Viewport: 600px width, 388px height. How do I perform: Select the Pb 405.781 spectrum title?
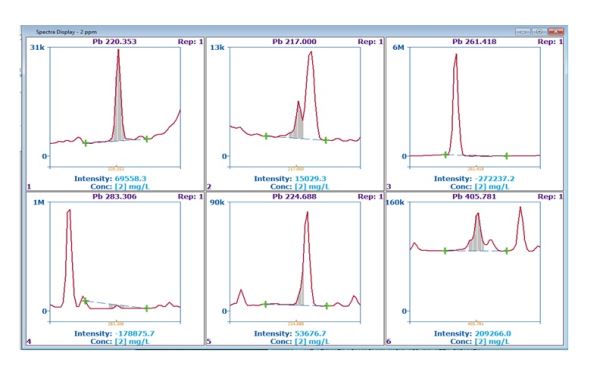point(474,196)
